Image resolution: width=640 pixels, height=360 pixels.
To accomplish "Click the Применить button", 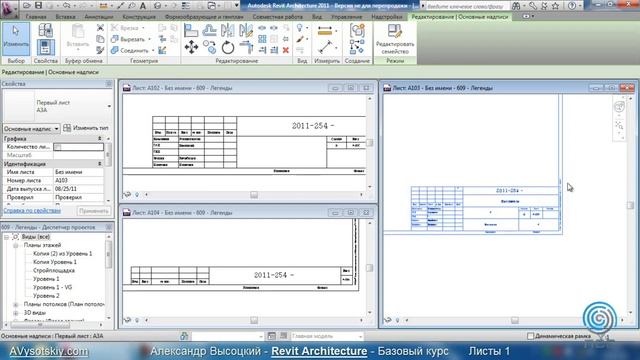I will click(x=93, y=211).
